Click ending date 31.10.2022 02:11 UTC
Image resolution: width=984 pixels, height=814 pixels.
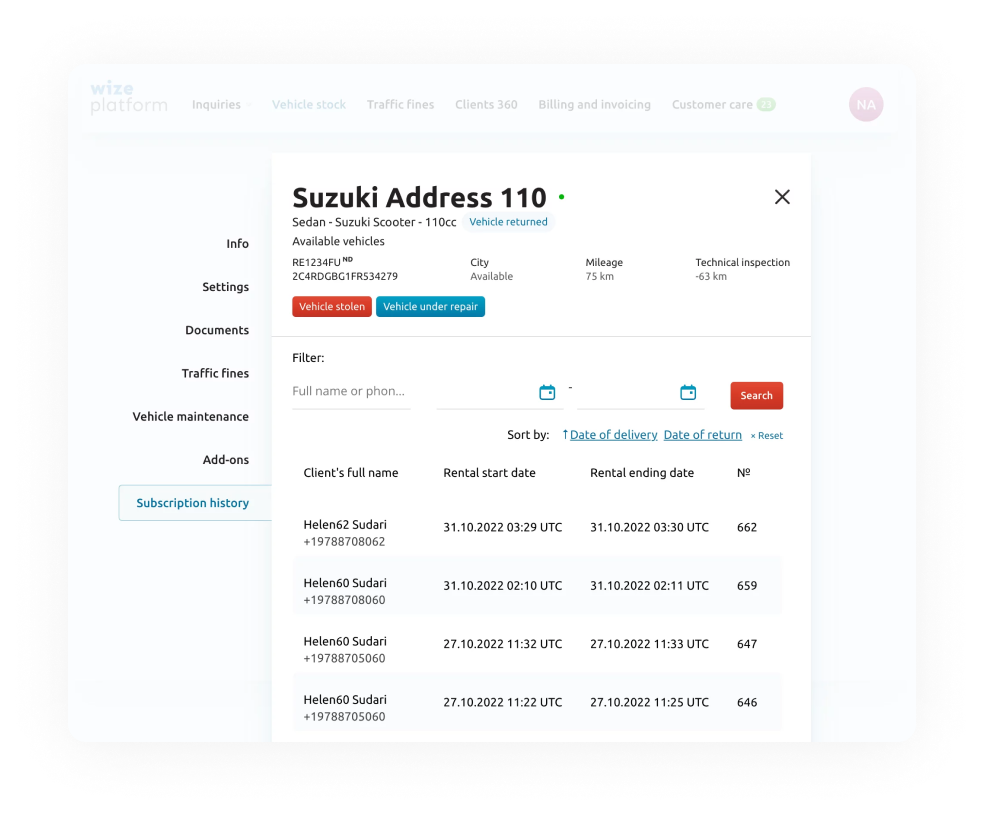tap(650, 586)
